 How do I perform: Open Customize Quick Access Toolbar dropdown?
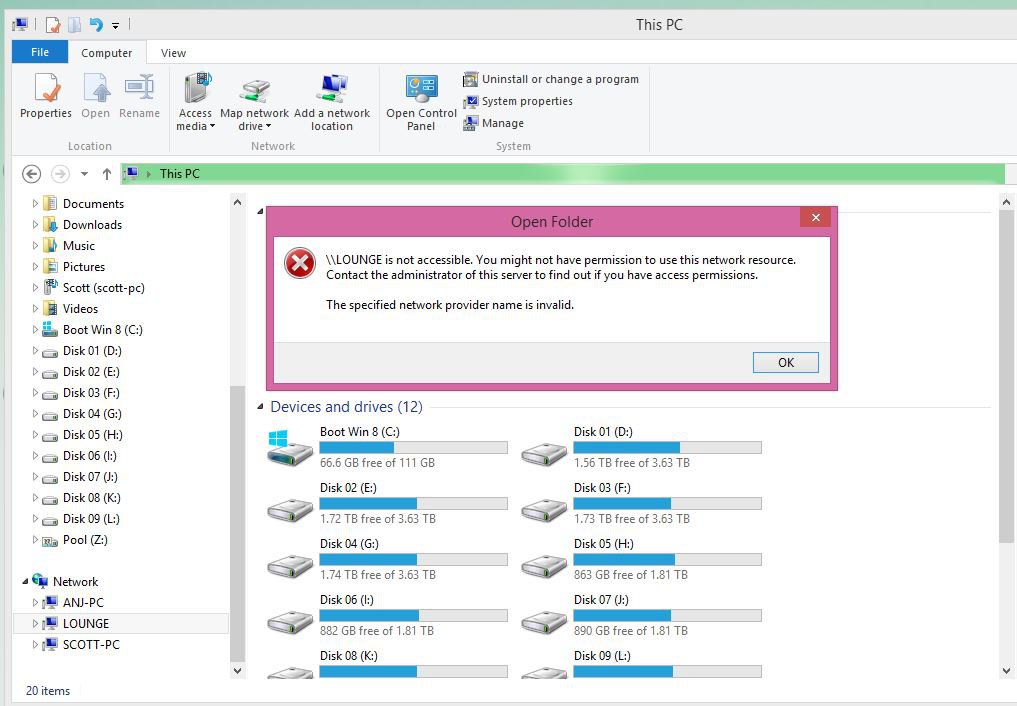click(x=115, y=26)
